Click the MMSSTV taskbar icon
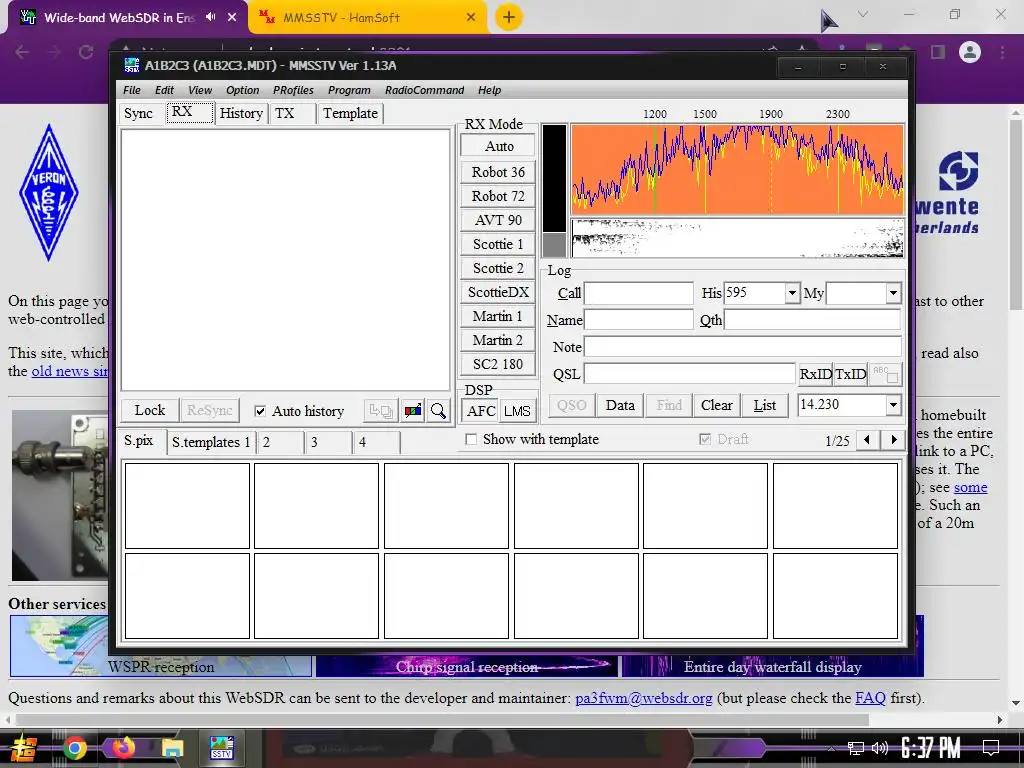The height and width of the screenshot is (768, 1024). pos(221,748)
